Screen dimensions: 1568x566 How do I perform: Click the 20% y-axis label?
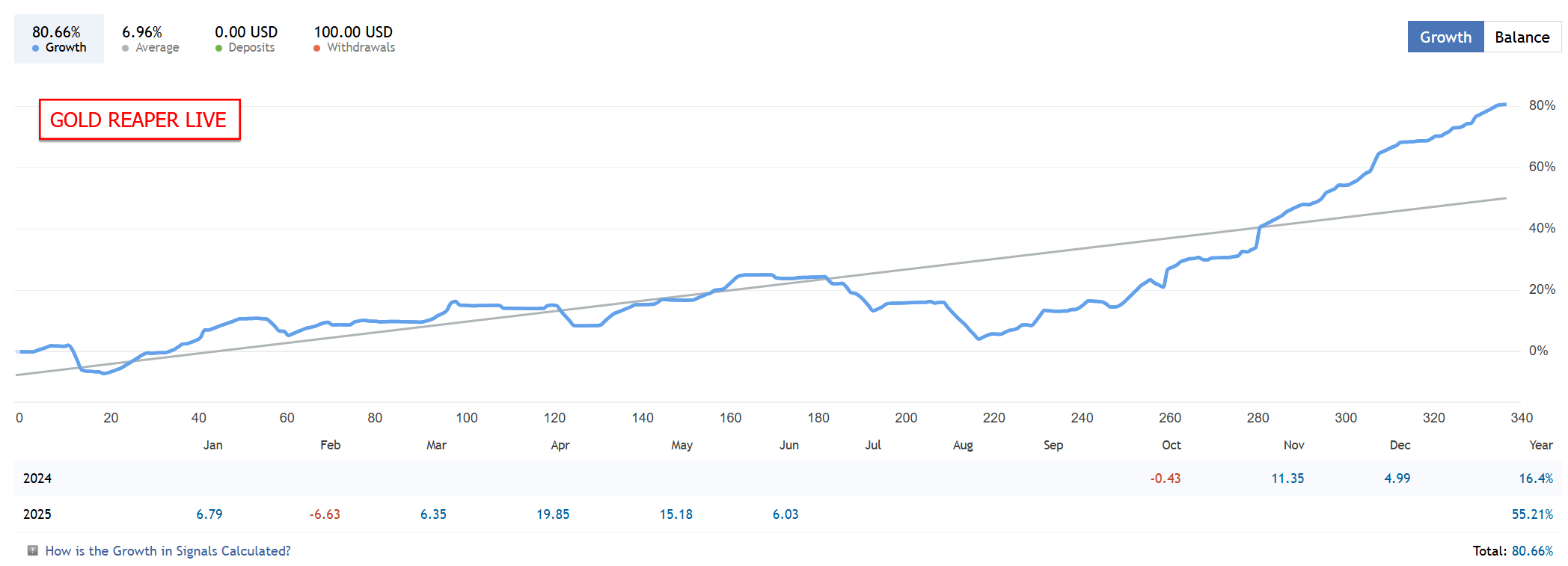1542,289
